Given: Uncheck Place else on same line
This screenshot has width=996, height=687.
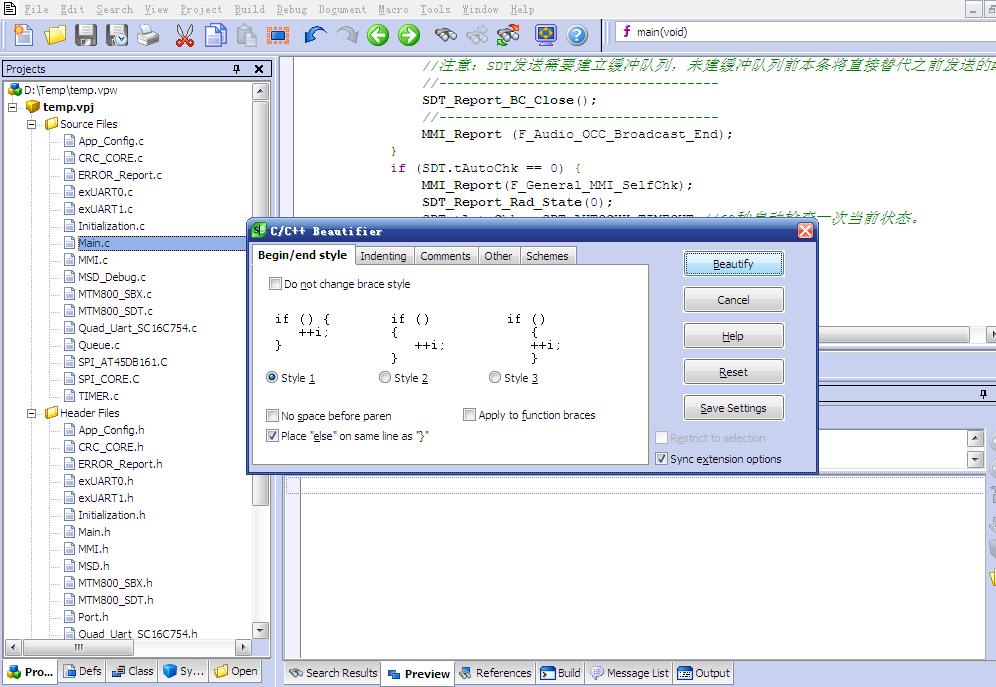Looking at the screenshot, I should (x=272, y=436).
